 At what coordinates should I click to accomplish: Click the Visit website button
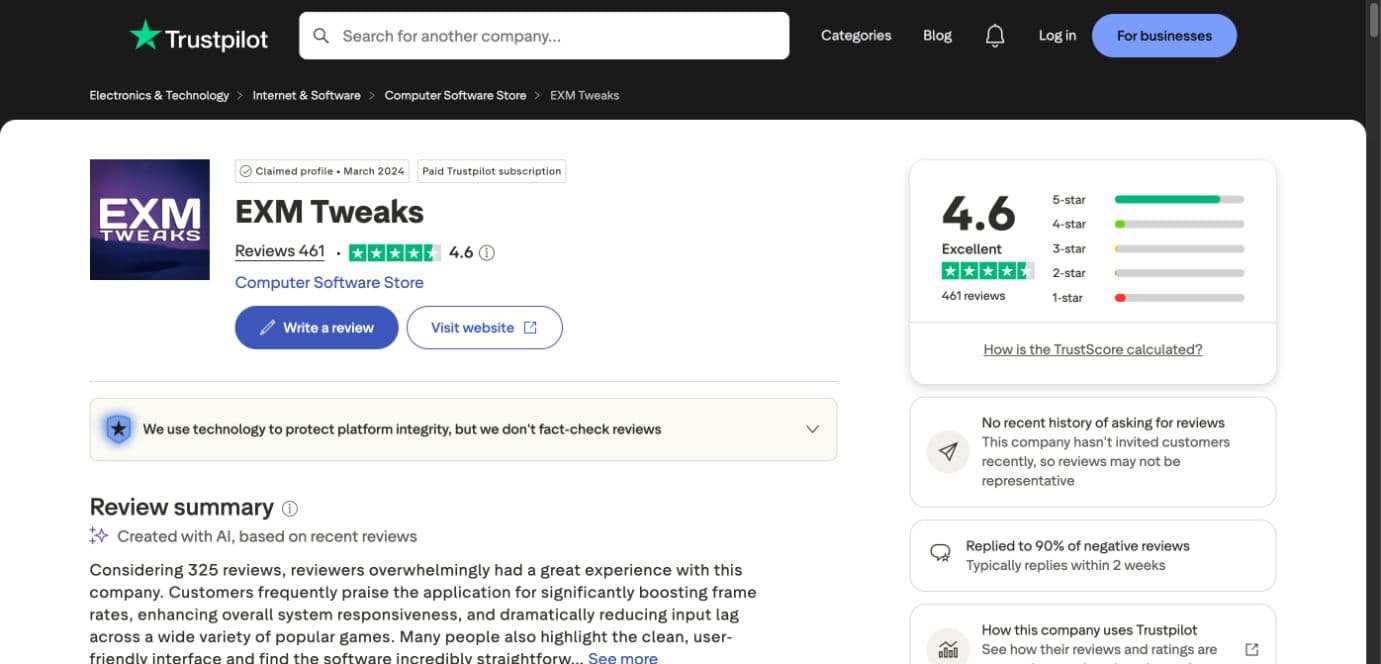click(x=484, y=327)
